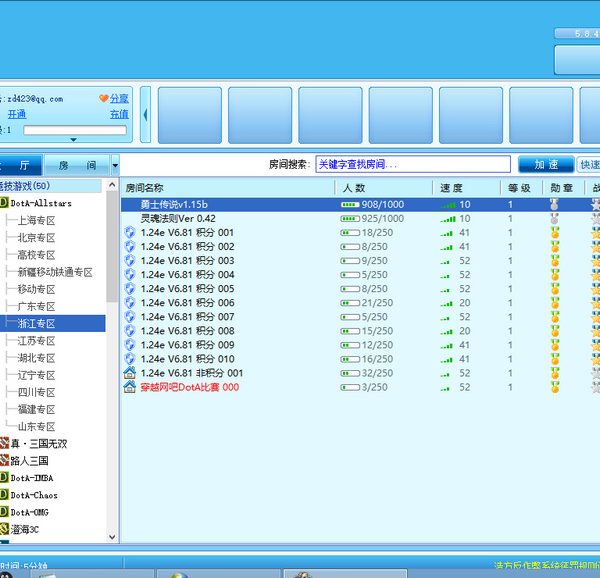600x578 pixels.
Task: Click the 充值 link
Action: tap(119, 114)
